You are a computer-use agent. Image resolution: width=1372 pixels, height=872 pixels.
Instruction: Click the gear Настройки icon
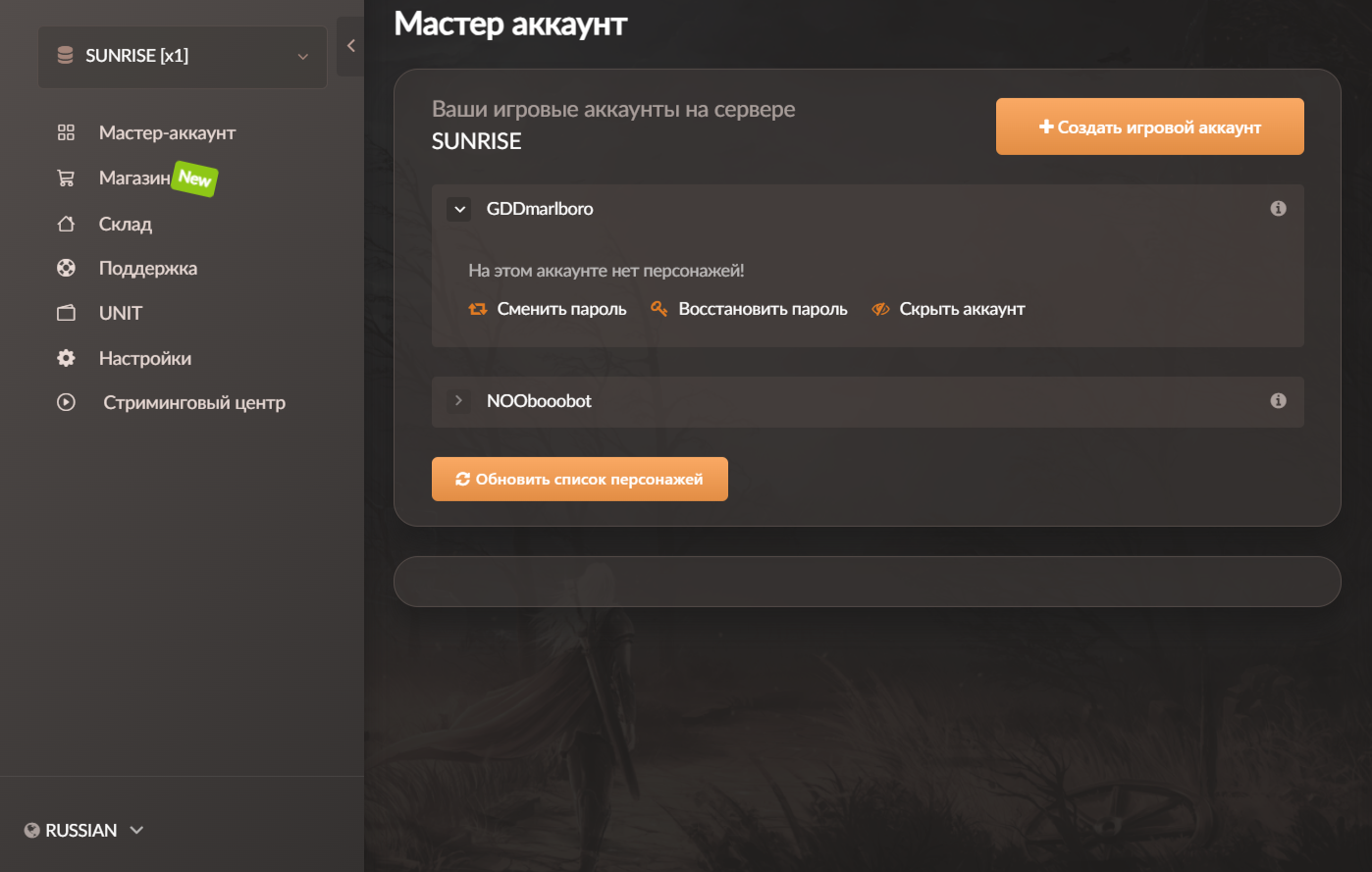click(66, 358)
